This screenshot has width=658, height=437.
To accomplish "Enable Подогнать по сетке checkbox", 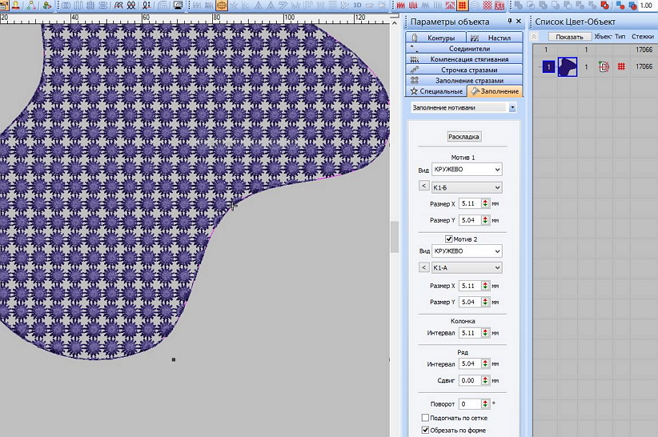I will point(425,417).
